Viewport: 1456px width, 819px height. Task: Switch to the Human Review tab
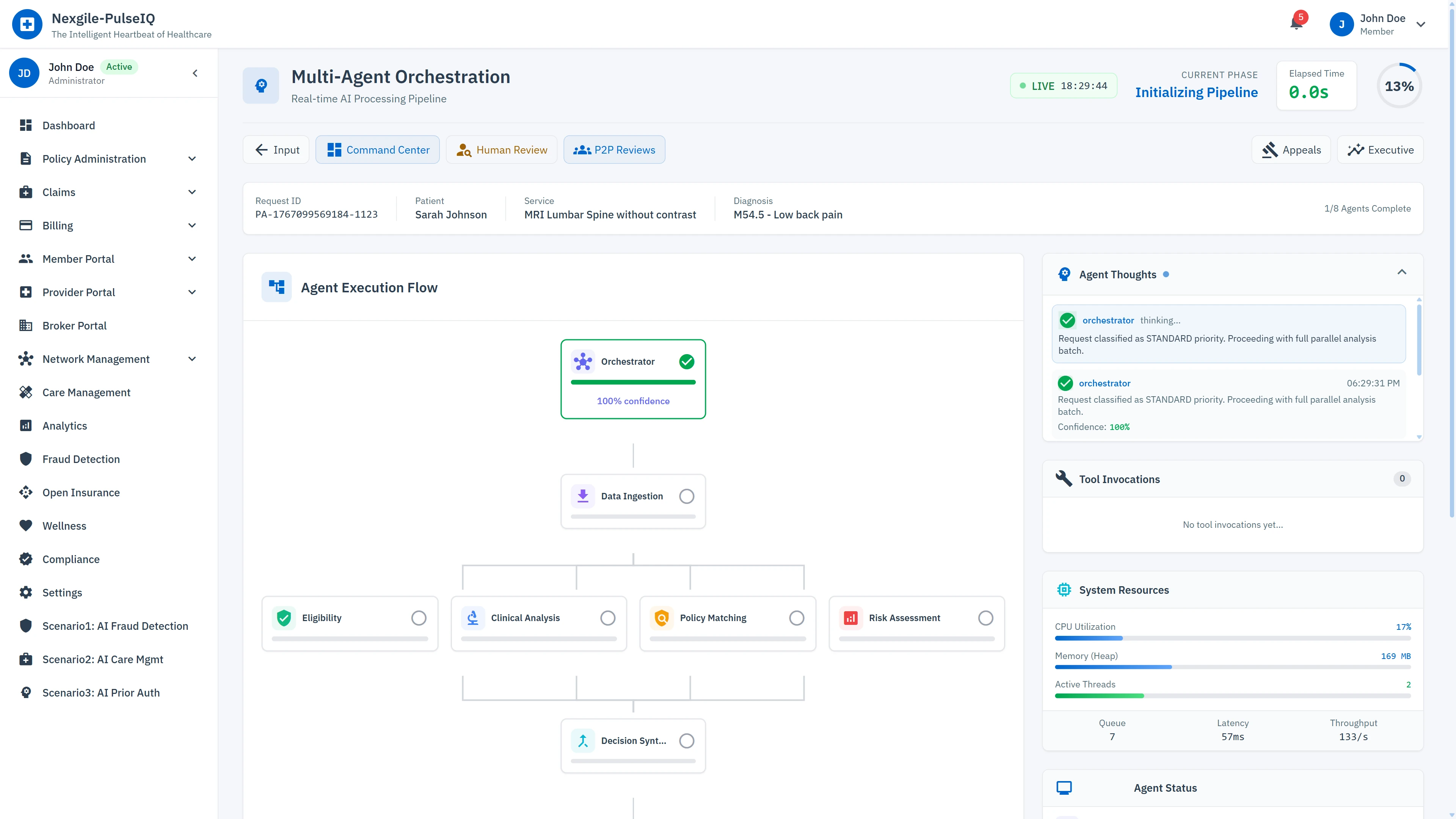(x=501, y=149)
